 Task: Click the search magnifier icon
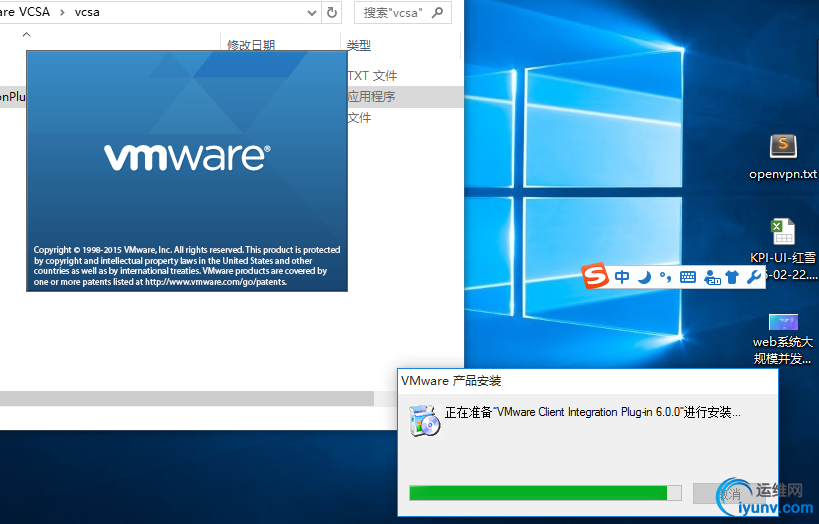438,12
